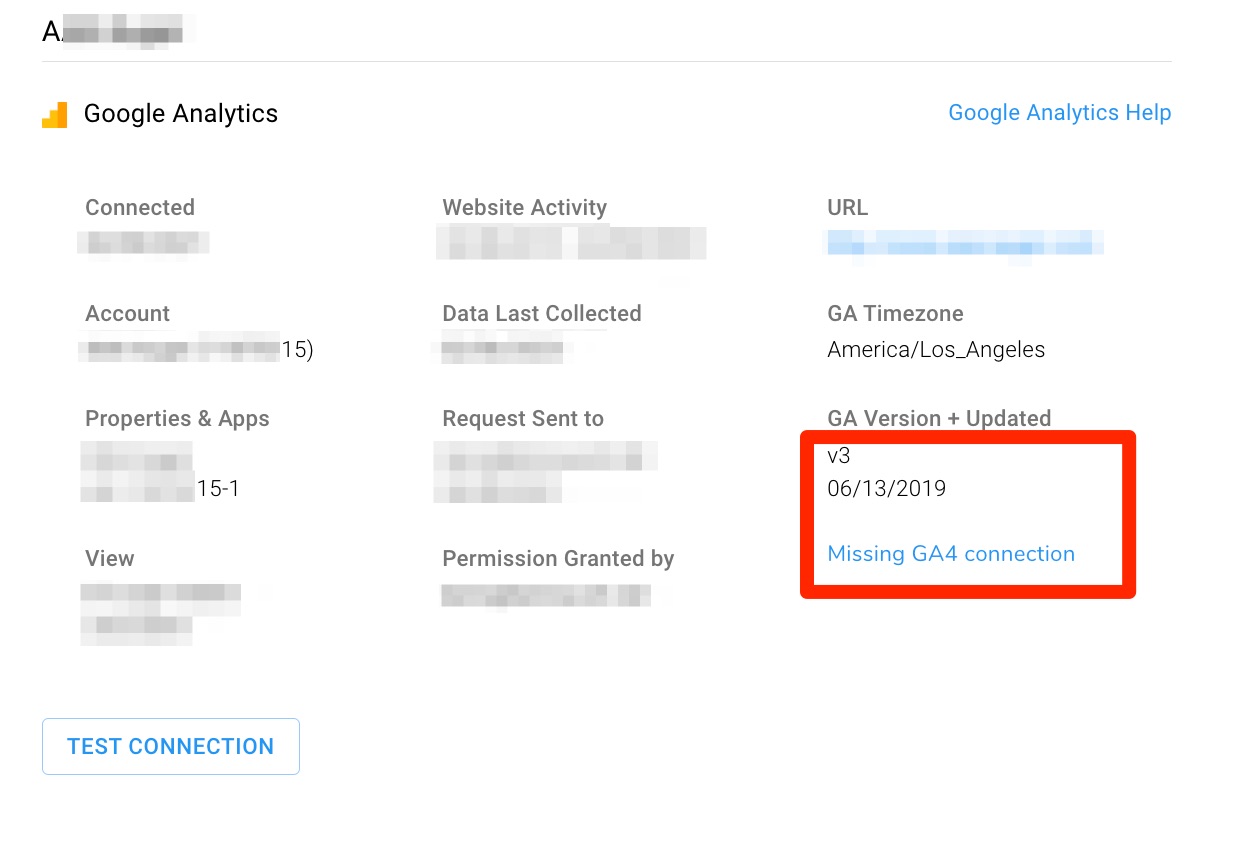Select the Connected status field
The height and width of the screenshot is (860, 1236).
(x=143, y=241)
